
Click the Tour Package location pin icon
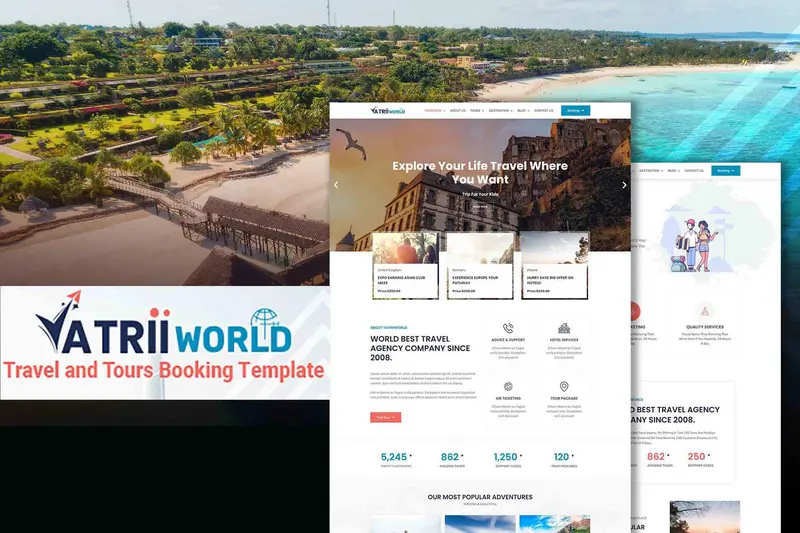pyautogui.click(x=564, y=387)
